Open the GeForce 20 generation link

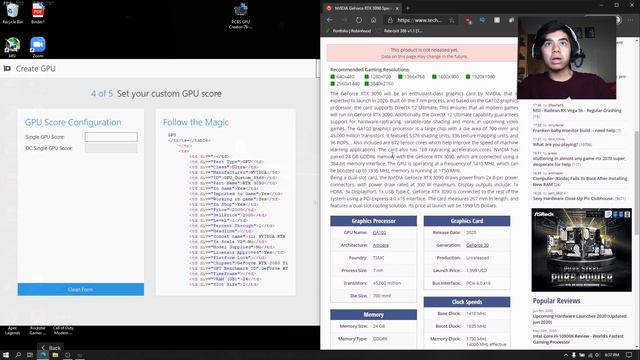477,245
